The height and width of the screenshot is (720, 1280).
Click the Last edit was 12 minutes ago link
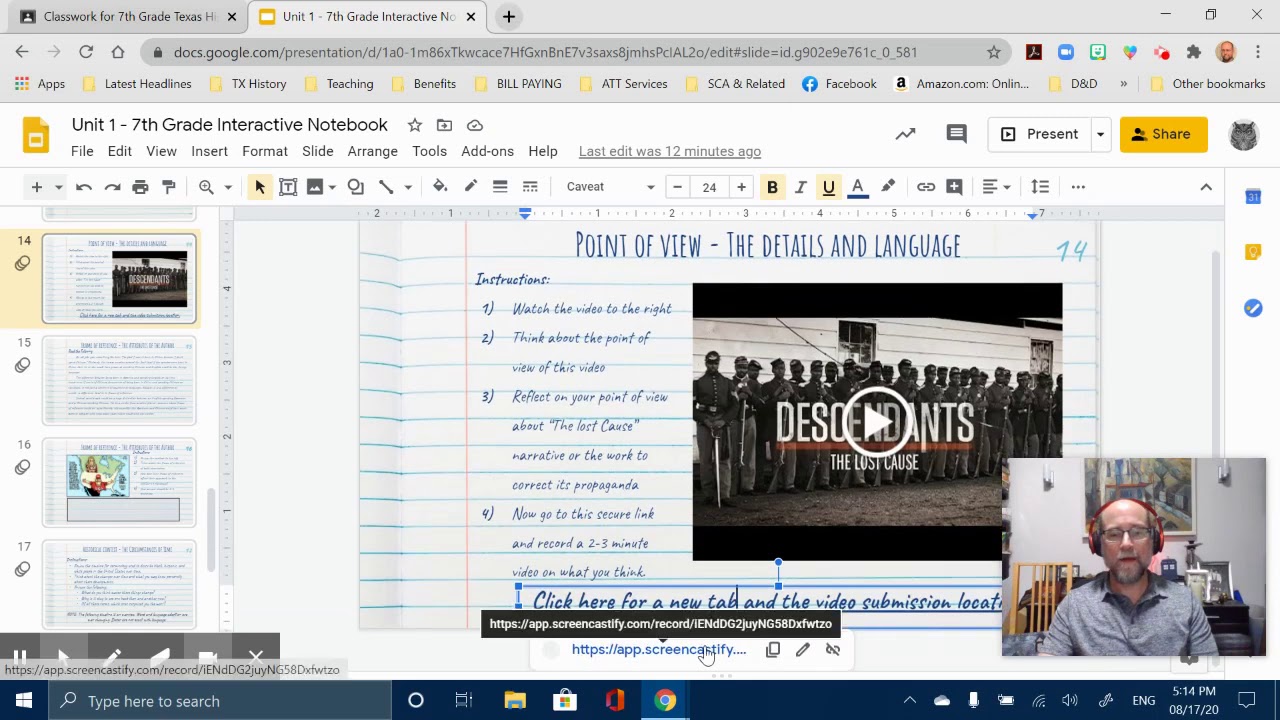(x=670, y=151)
